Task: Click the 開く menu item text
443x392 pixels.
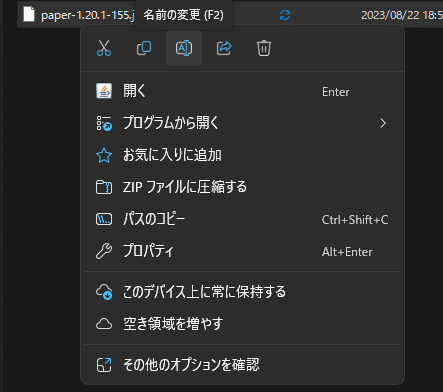Action: [134, 91]
